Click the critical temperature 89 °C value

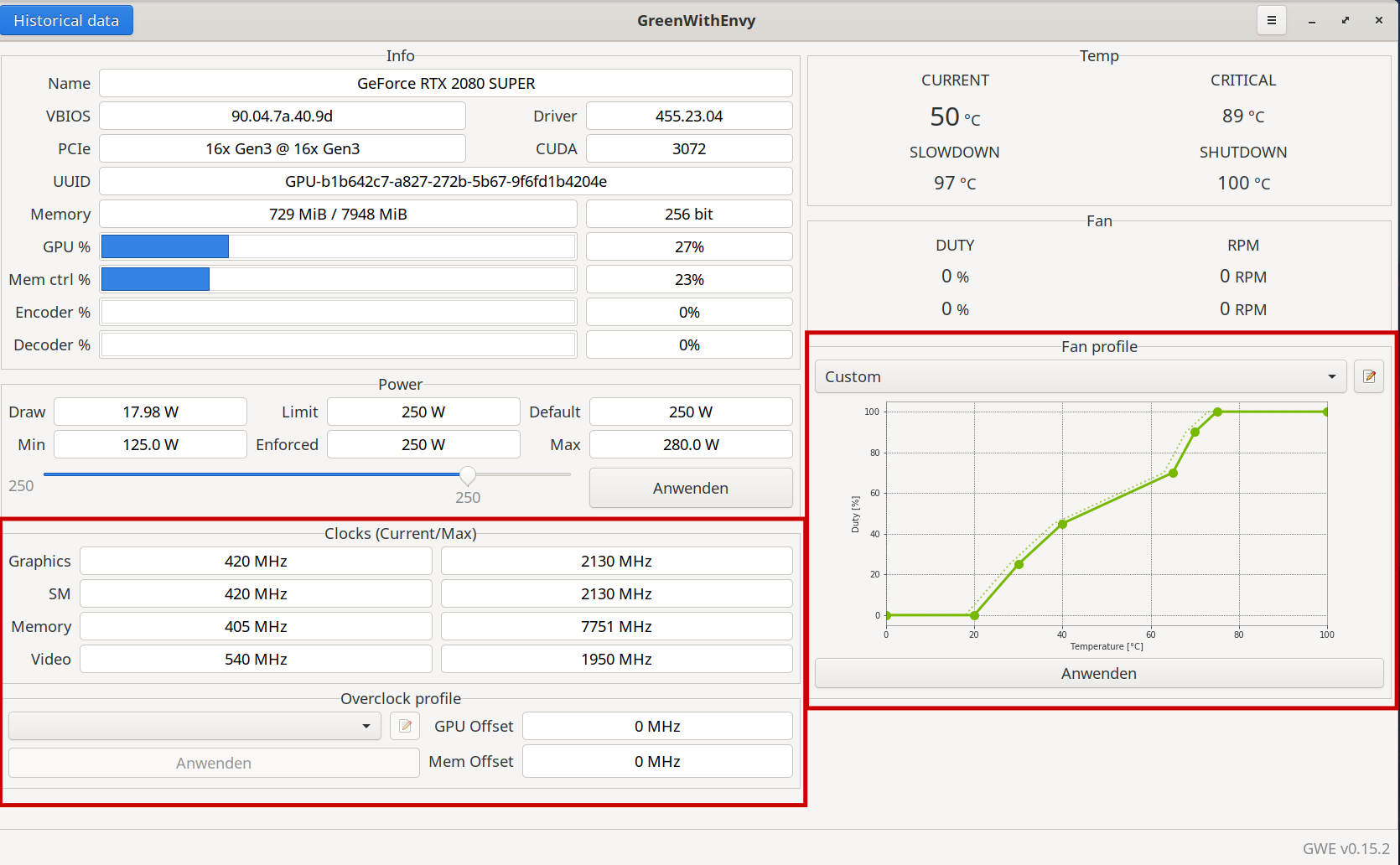pyautogui.click(x=1243, y=116)
